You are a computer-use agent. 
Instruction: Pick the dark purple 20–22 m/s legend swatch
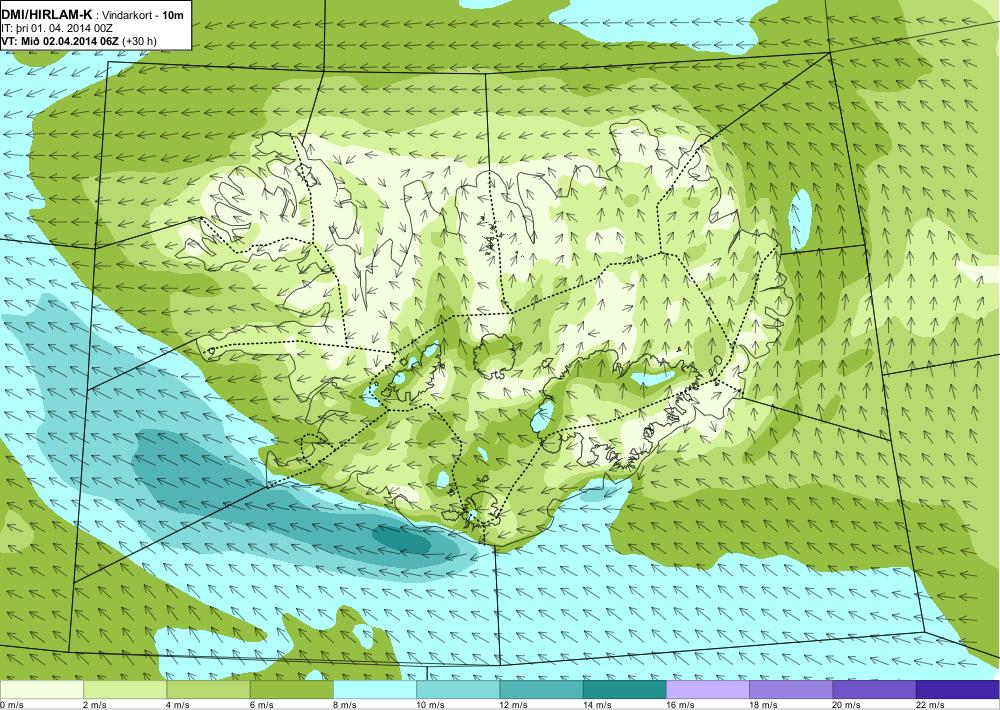pos(874,690)
